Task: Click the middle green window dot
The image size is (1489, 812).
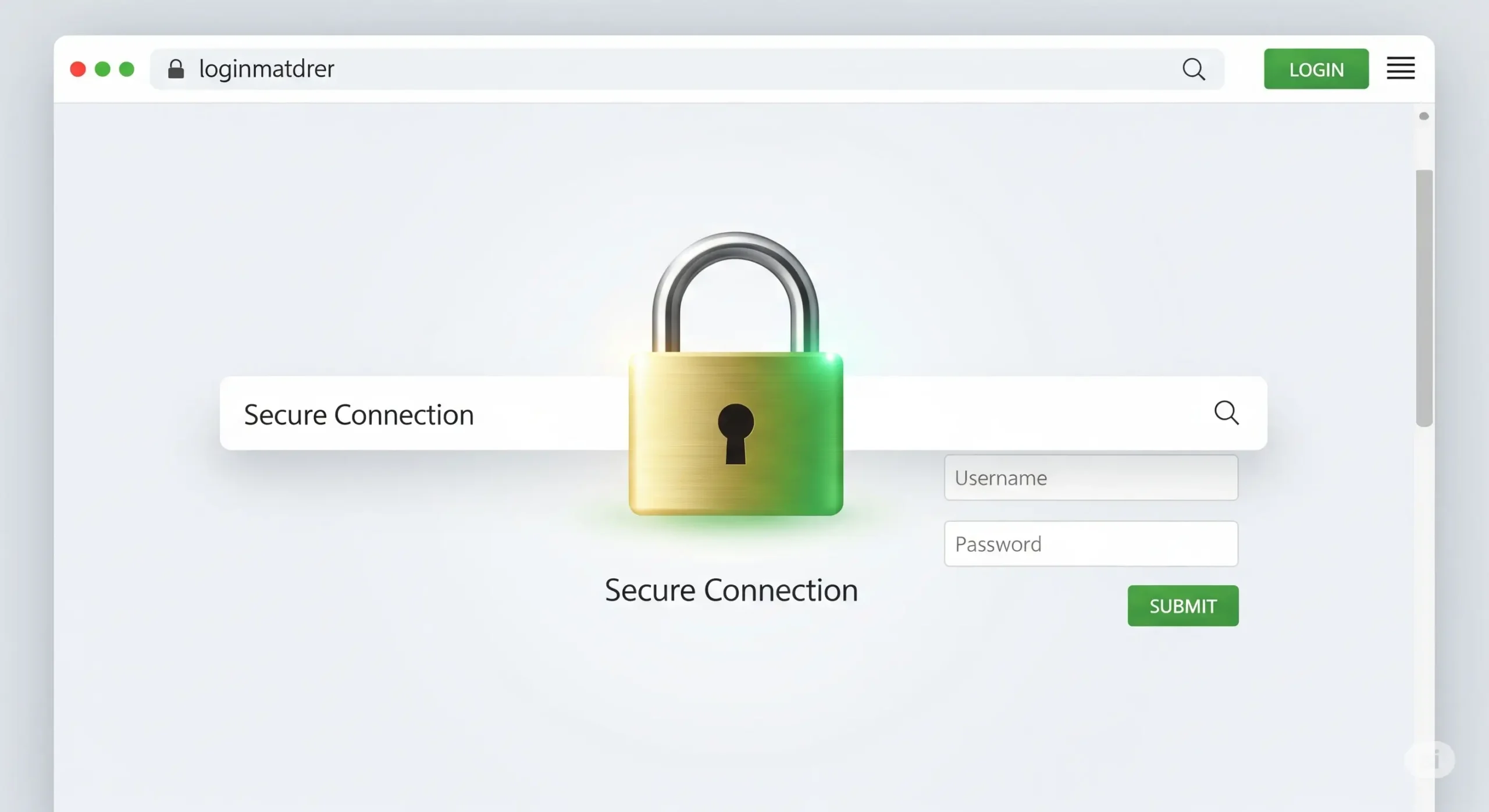Action: (x=102, y=69)
